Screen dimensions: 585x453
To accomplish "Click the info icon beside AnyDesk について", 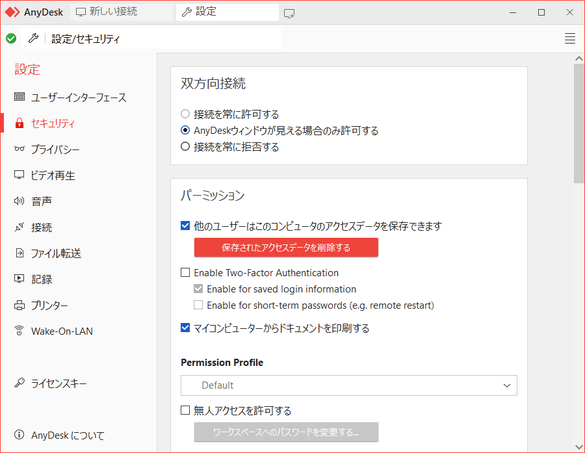I will 19,434.
